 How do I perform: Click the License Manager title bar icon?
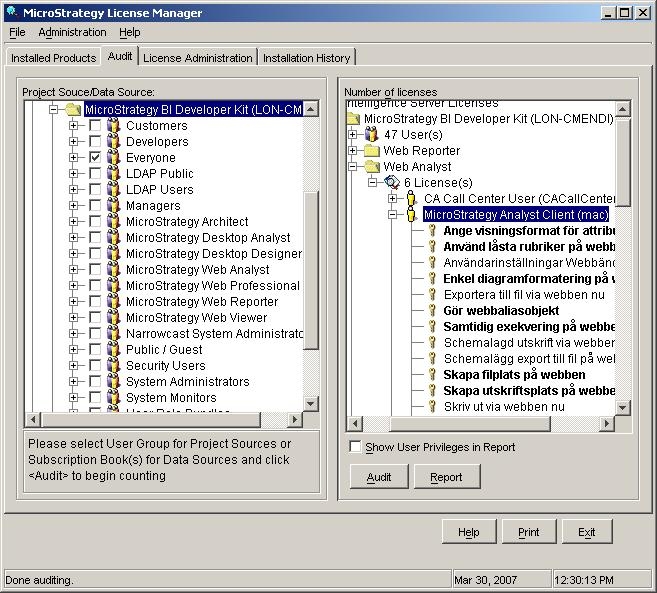[12, 12]
